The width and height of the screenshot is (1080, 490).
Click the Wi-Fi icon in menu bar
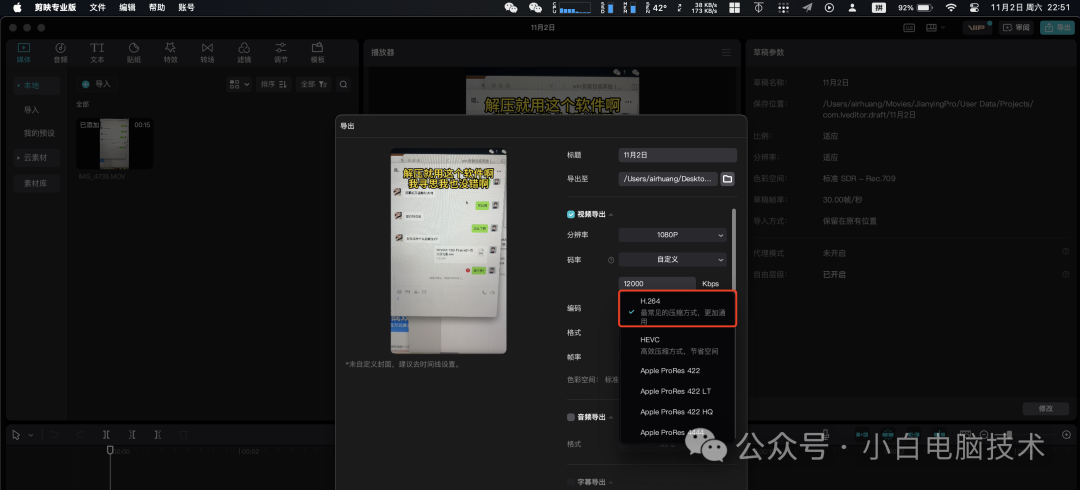(x=951, y=8)
